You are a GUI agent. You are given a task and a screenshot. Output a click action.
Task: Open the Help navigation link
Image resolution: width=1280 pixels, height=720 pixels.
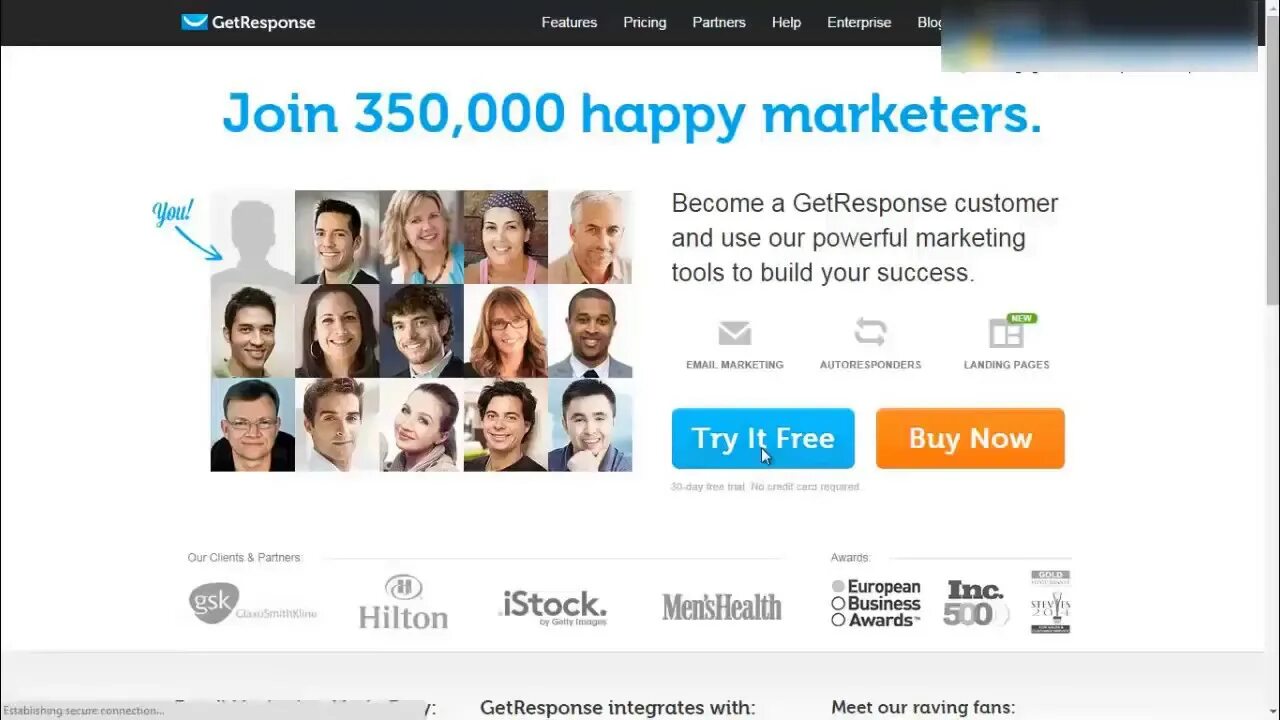coord(786,22)
